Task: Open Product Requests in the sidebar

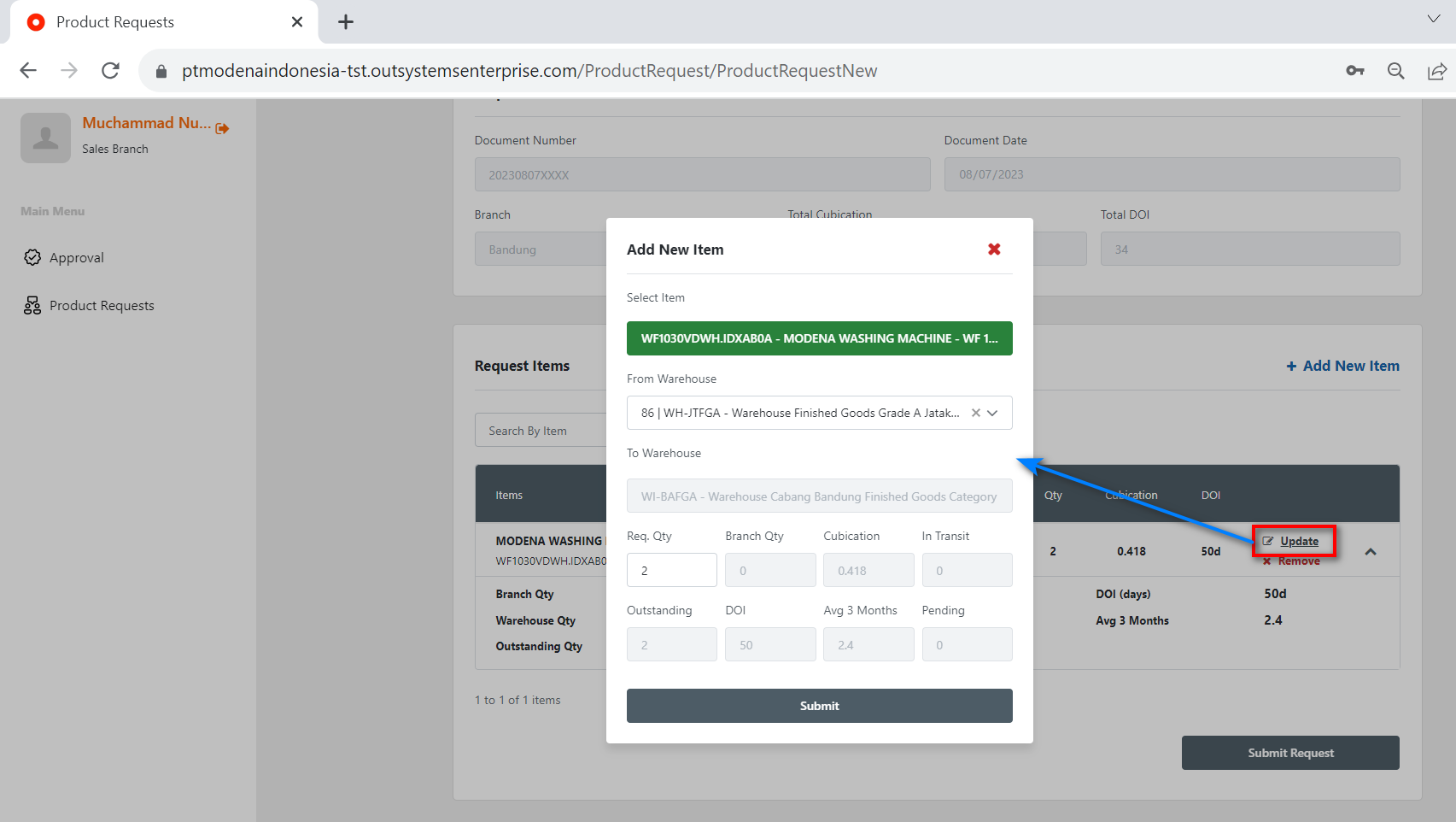Action: 101,306
